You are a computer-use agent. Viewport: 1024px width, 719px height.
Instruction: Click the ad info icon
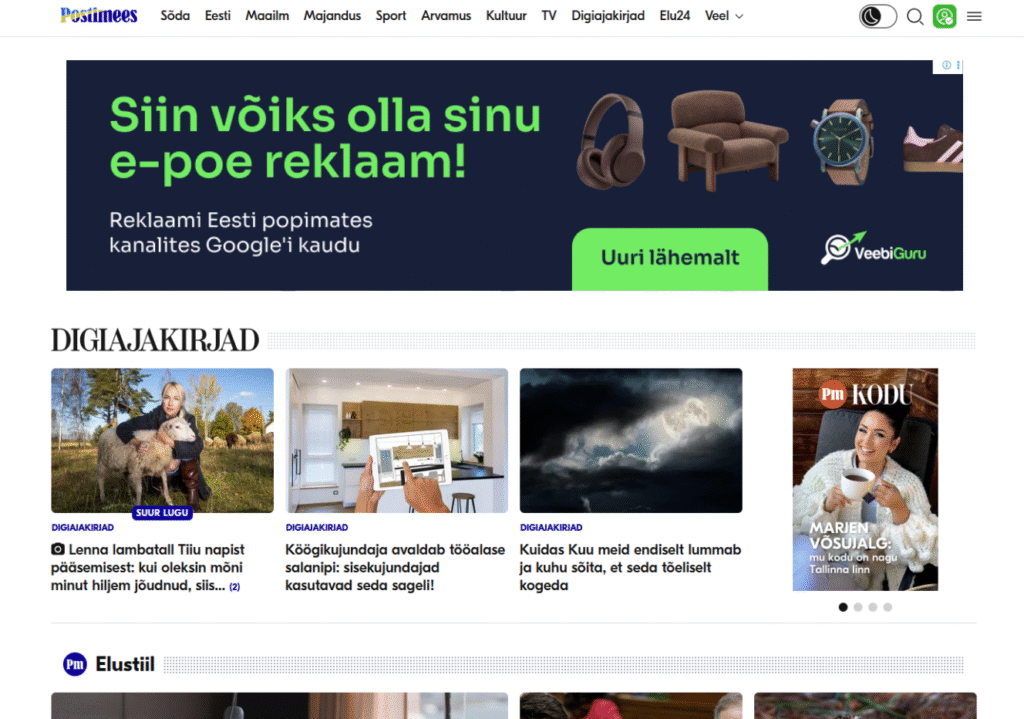pyautogui.click(x=946, y=65)
